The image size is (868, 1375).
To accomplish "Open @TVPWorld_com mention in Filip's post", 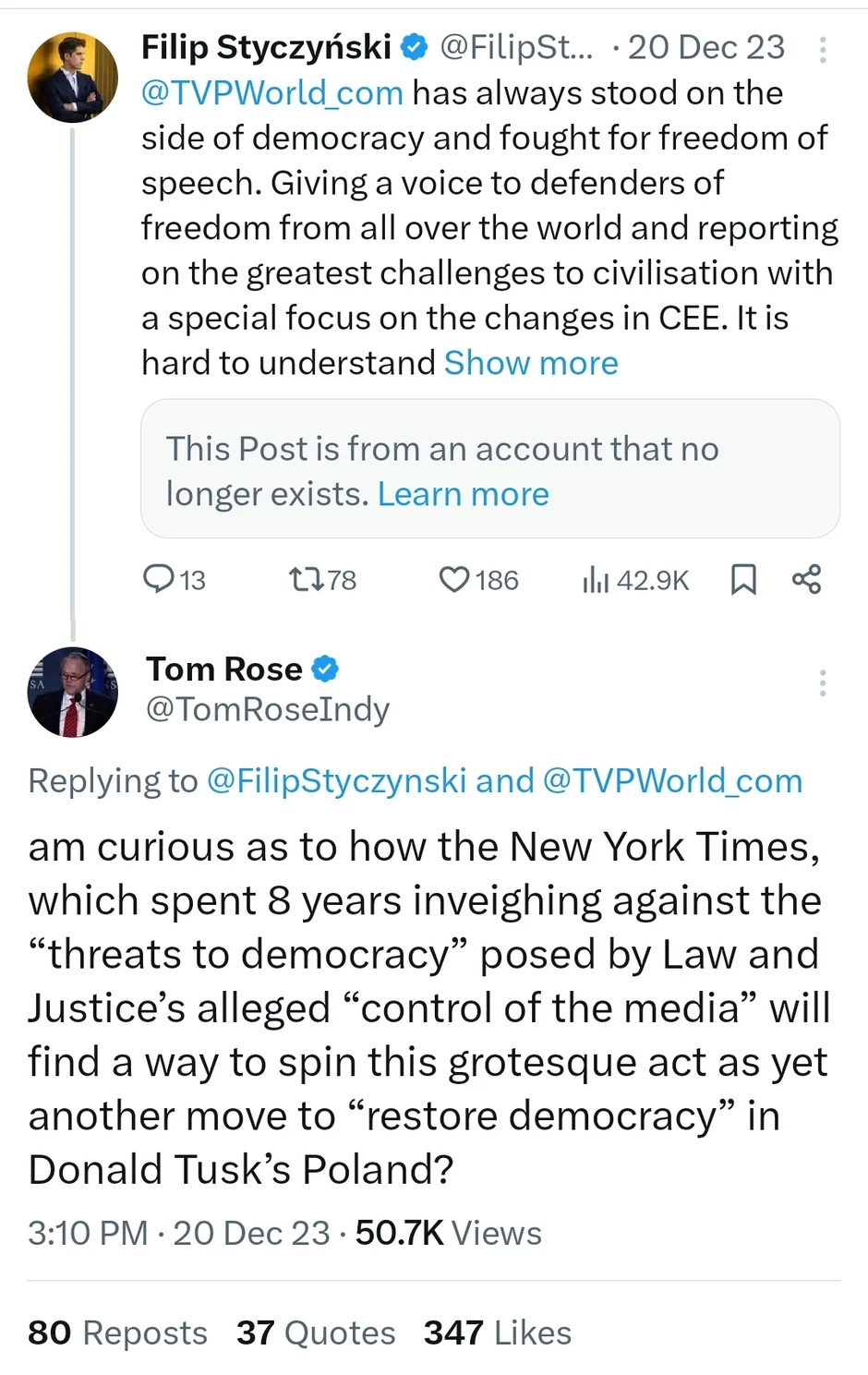I will [272, 93].
